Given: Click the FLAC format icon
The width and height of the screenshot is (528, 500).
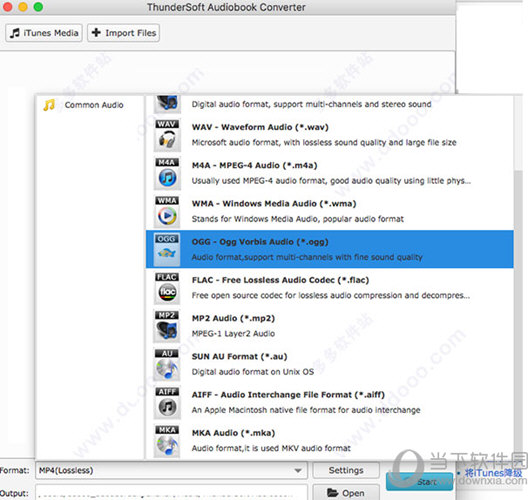Looking at the screenshot, I should (x=167, y=288).
